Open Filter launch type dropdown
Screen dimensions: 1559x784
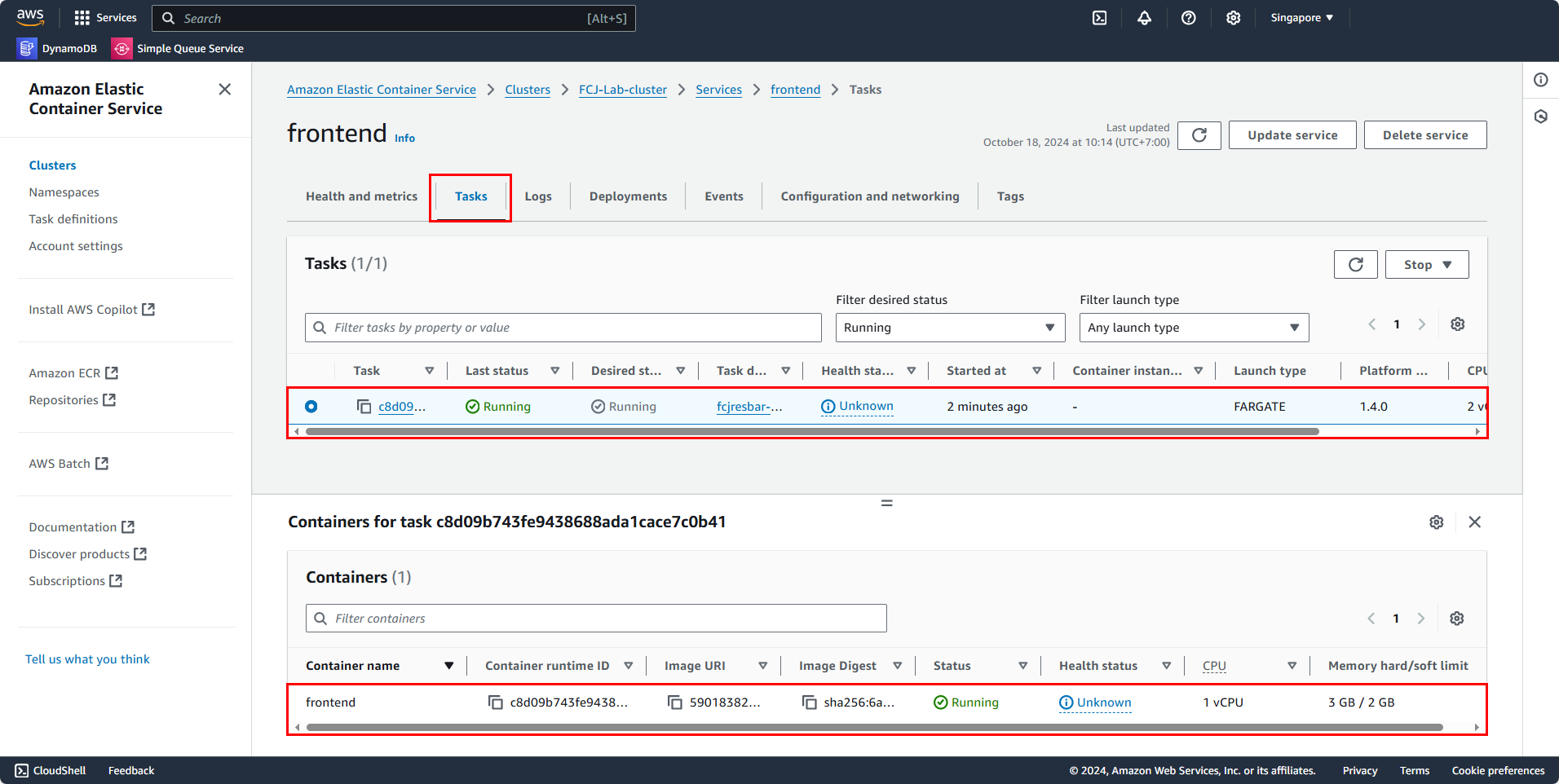coord(1195,328)
